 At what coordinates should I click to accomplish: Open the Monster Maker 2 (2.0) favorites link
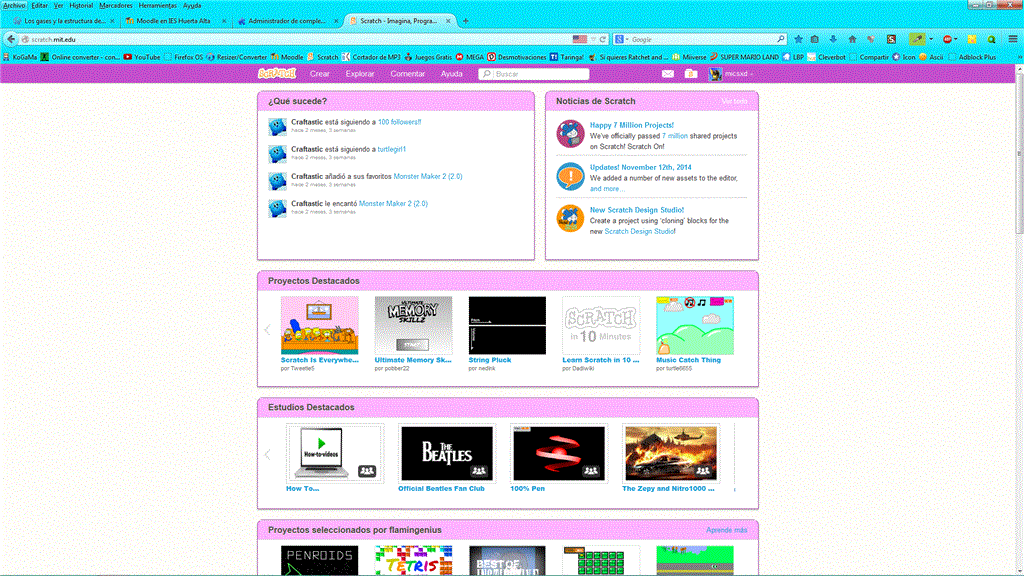(427, 176)
